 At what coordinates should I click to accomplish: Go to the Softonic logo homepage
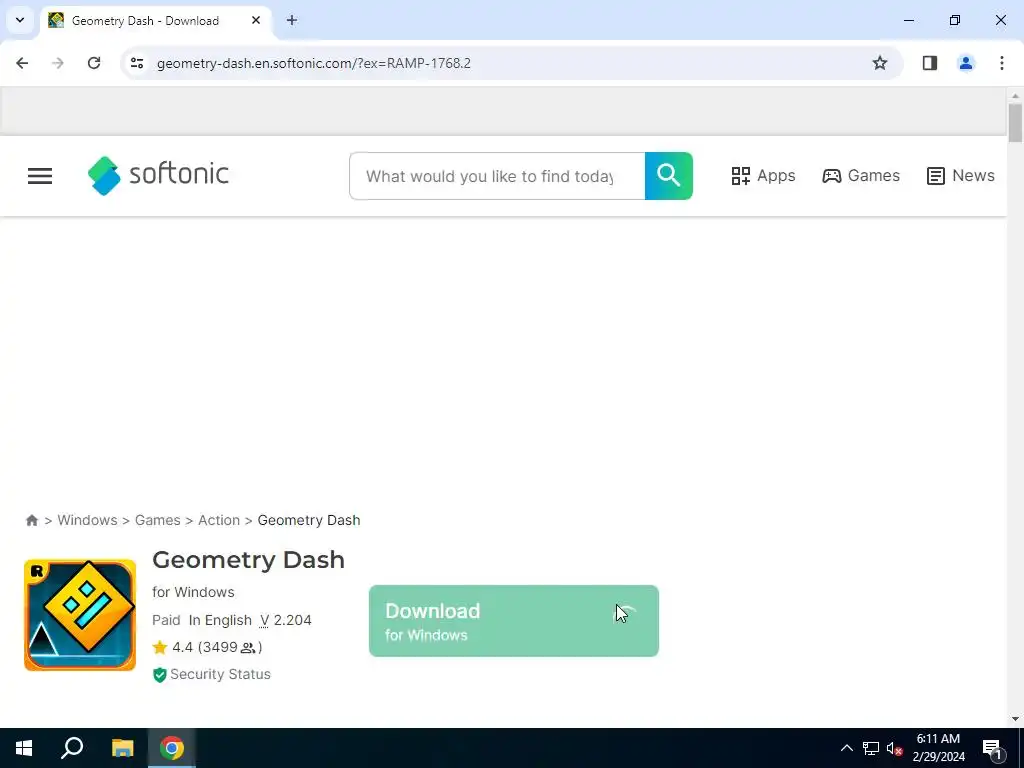tap(158, 175)
